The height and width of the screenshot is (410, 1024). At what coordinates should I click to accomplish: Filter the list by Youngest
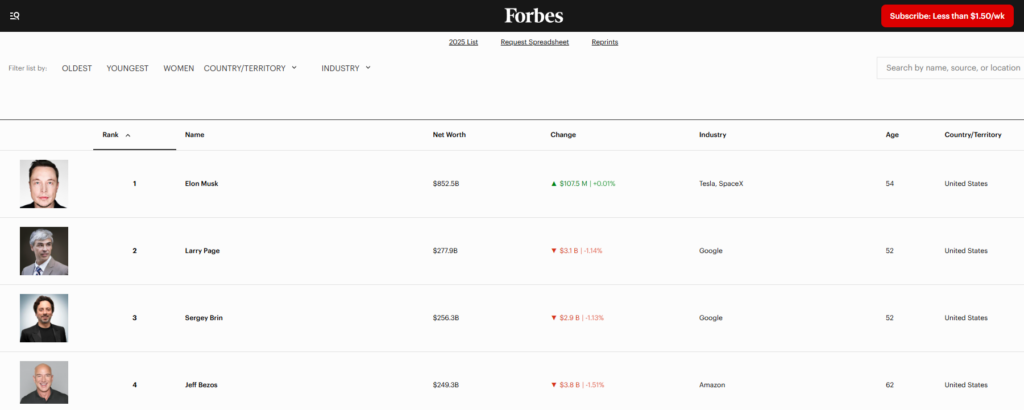(x=128, y=68)
